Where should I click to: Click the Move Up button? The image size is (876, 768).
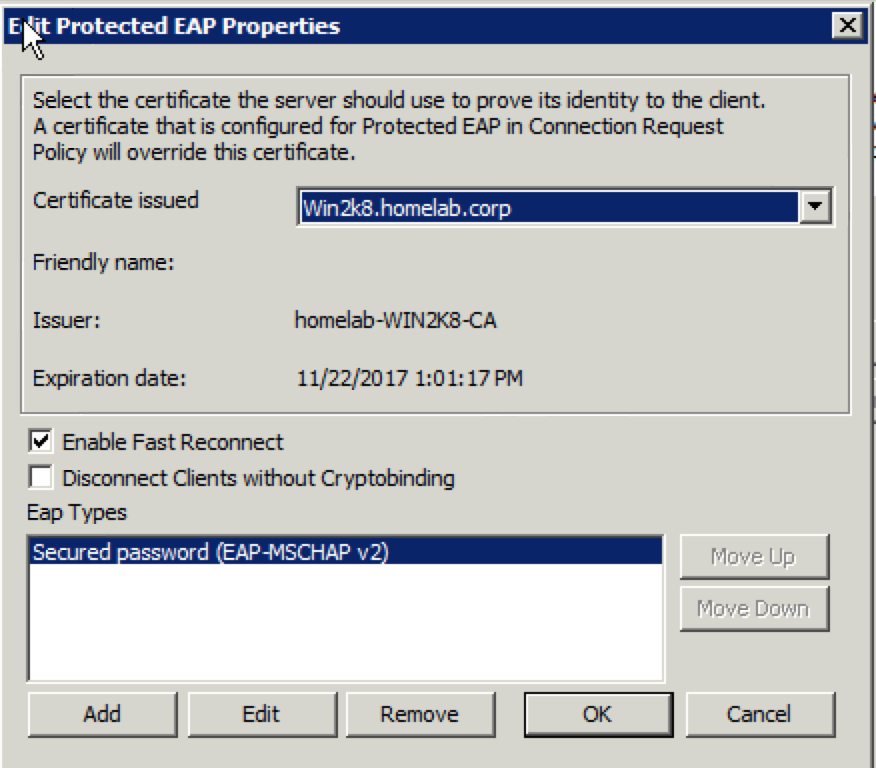click(x=754, y=556)
